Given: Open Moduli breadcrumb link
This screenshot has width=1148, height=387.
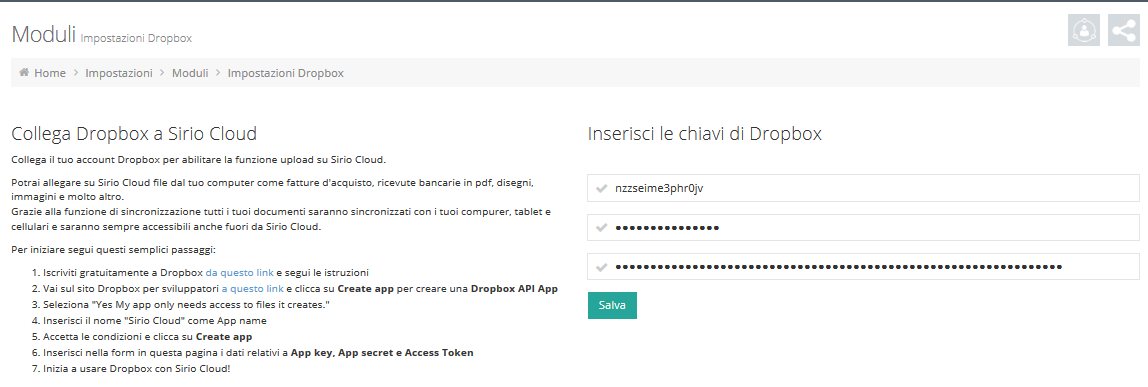Looking at the screenshot, I should click(x=190, y=73).
